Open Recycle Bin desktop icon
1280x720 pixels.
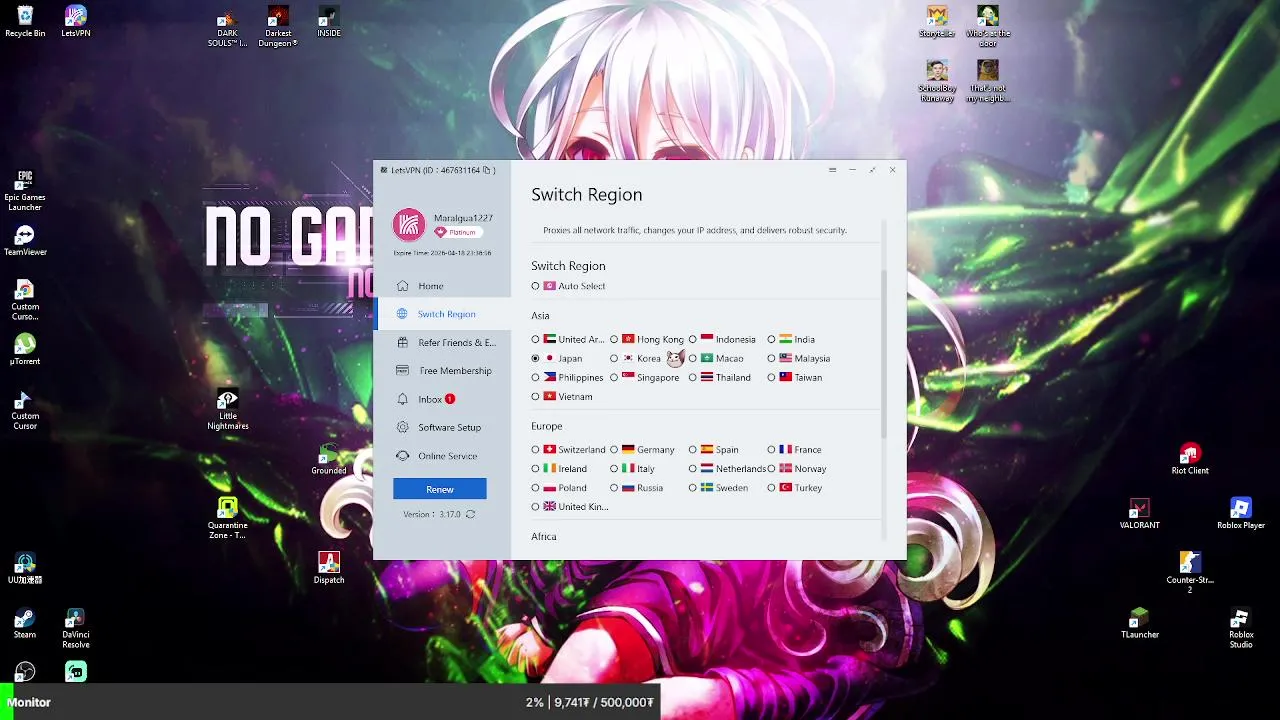pyautogui.click(x=25, y=22)
